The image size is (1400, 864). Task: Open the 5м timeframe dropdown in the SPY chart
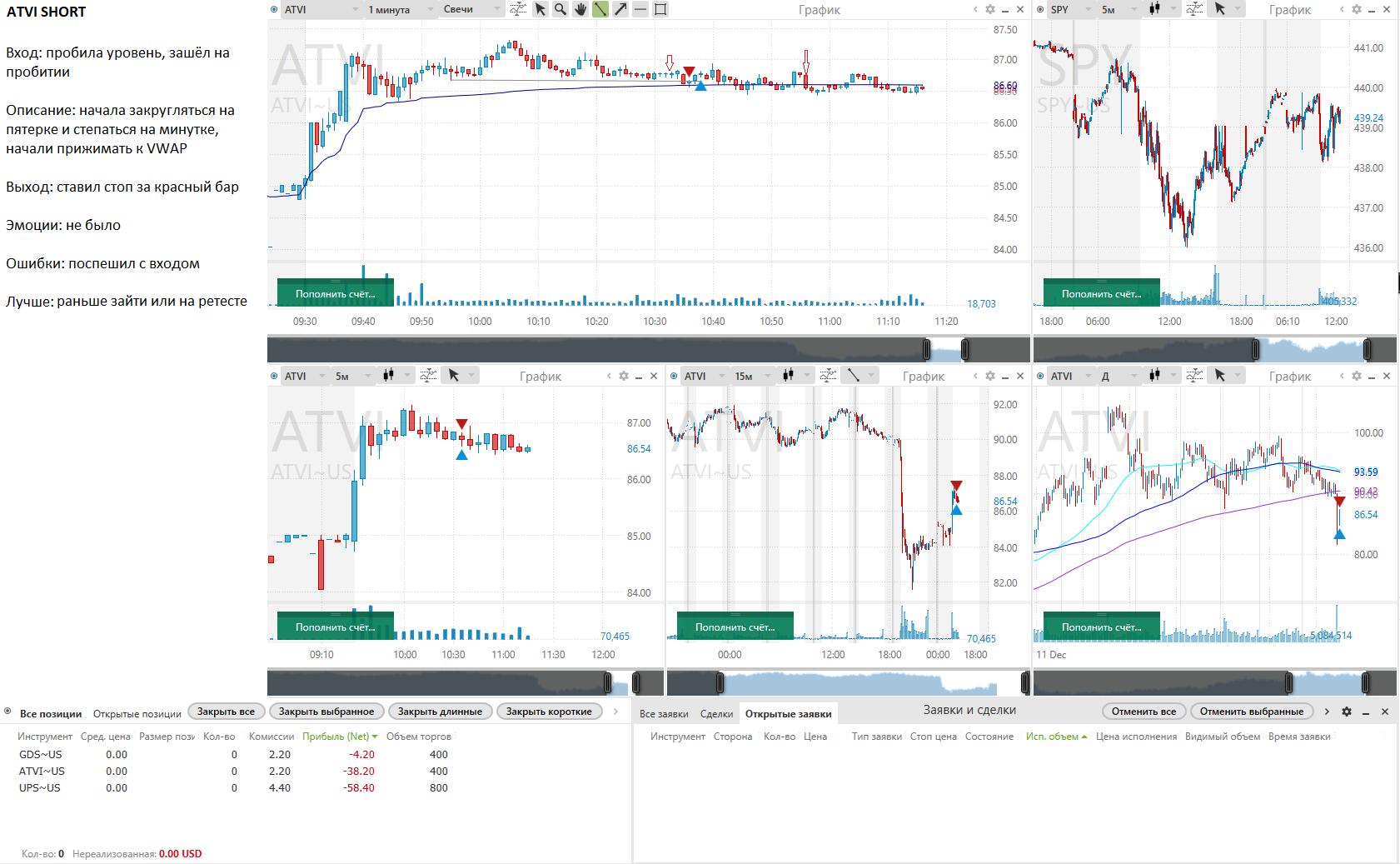pos(1119,9)
